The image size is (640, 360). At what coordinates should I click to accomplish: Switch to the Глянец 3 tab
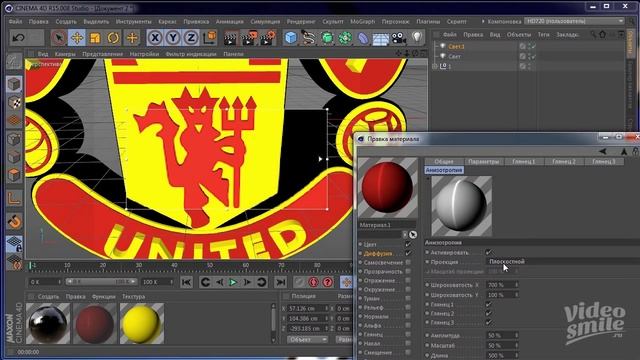tap(604, 162)
